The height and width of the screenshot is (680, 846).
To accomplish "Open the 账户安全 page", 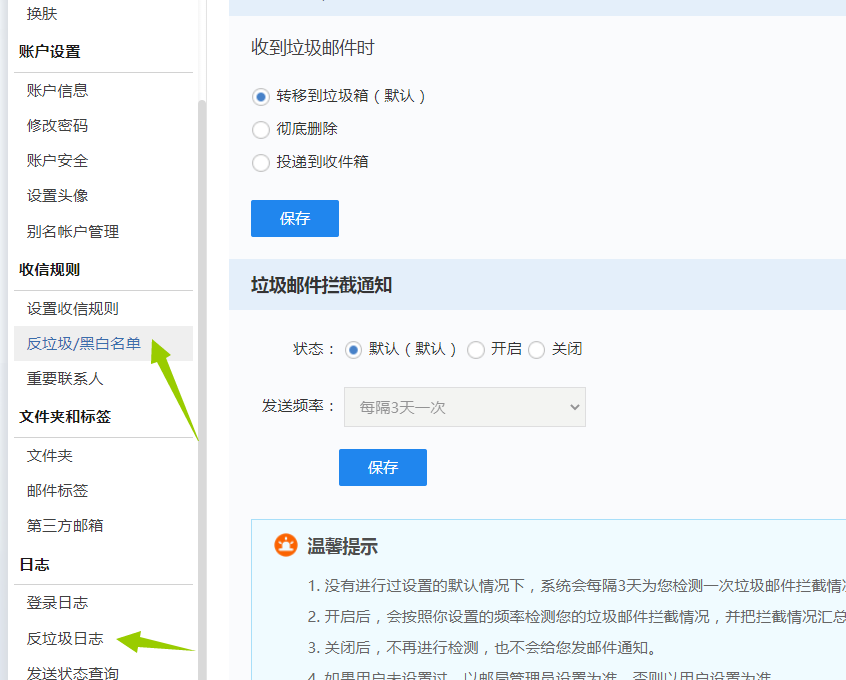I will pyautogui.click(x=58, y=161).
